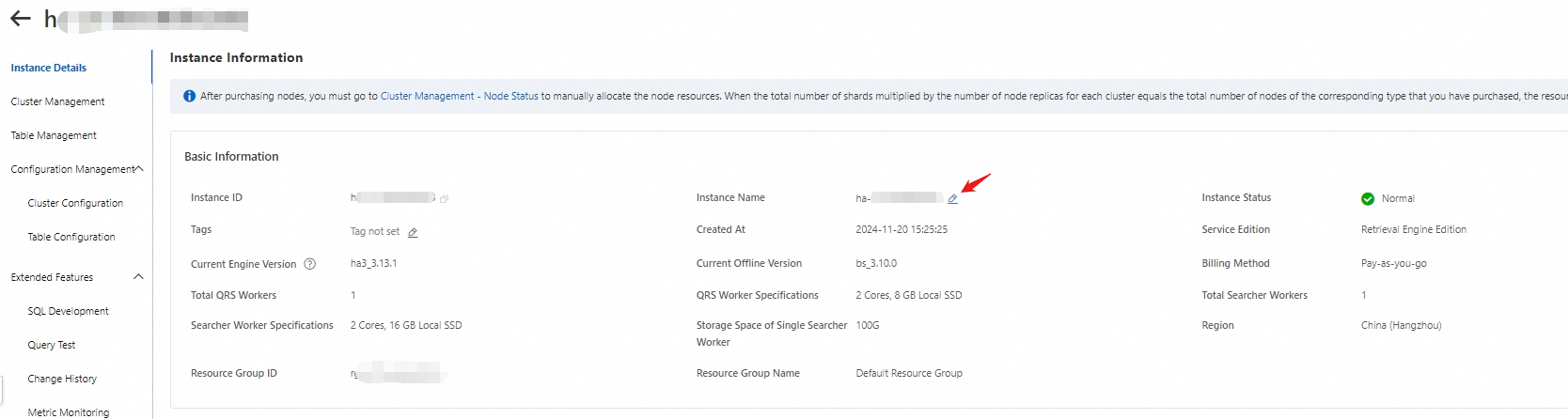
Task: Go back using the left arrow
Action: (x=21, y=19)
